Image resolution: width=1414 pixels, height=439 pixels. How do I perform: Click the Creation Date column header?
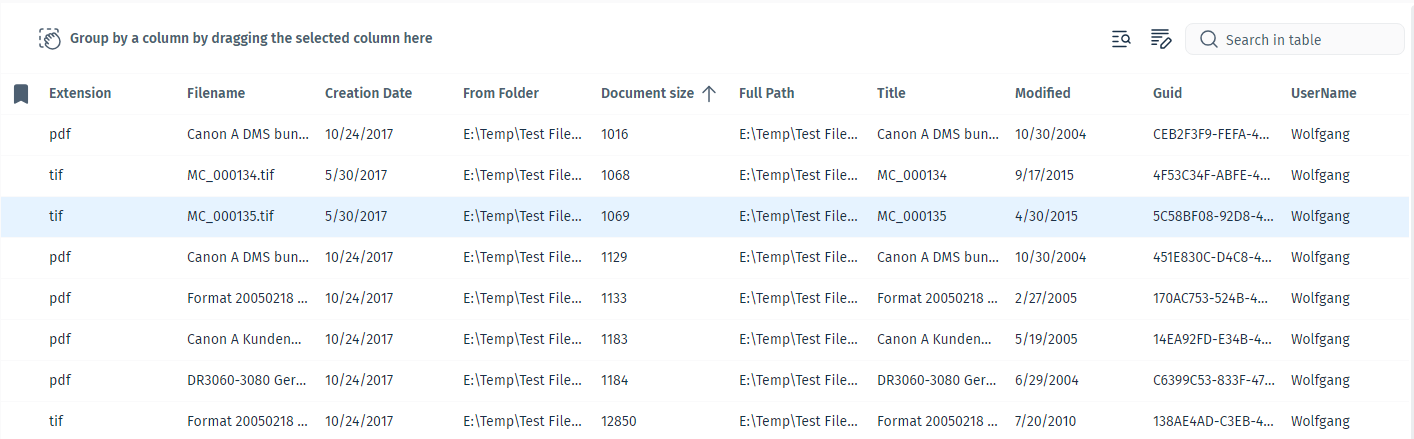[x=368, y=93]
